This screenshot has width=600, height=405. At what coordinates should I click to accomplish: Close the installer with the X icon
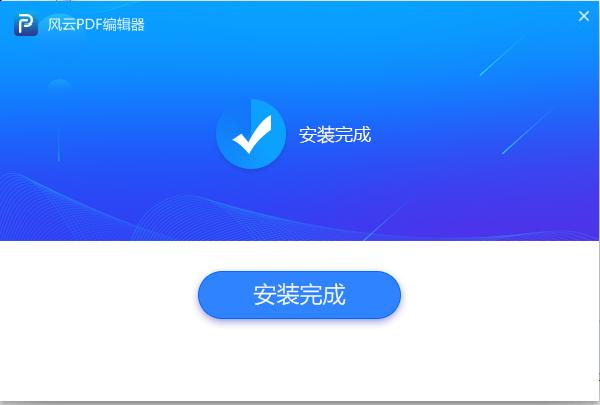(x=584, y=16)
